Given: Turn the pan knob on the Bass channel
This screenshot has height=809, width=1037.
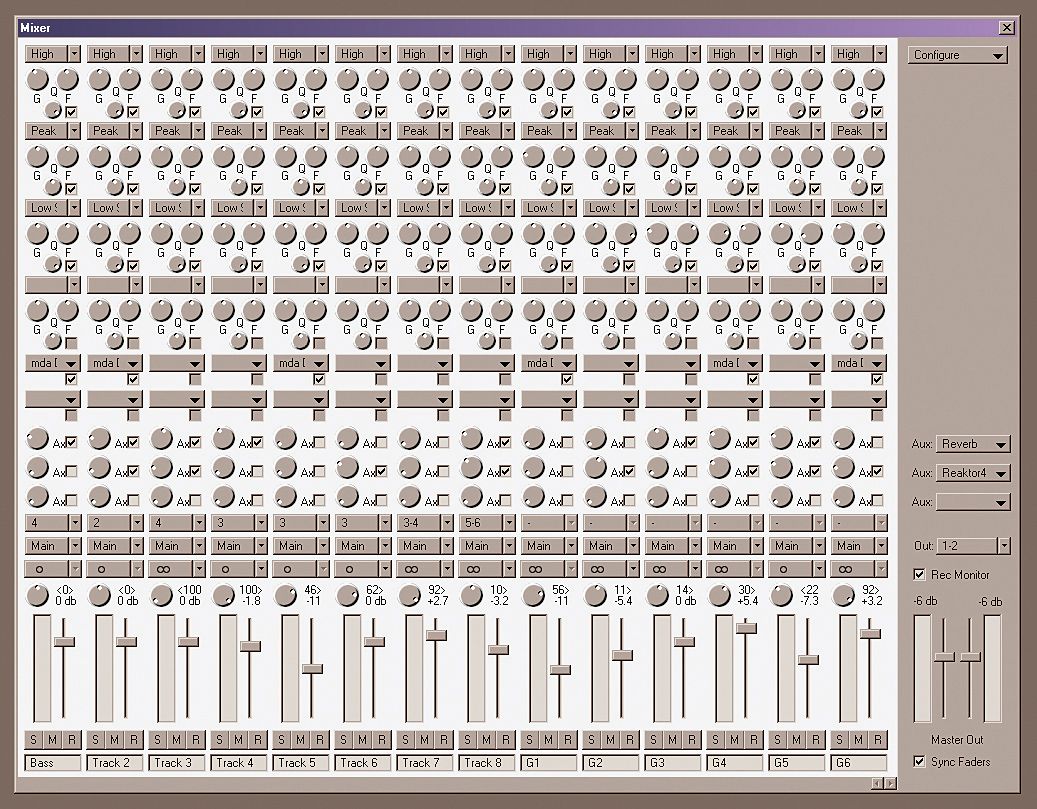Looking at the screenshot, I should tap(37, 595).
